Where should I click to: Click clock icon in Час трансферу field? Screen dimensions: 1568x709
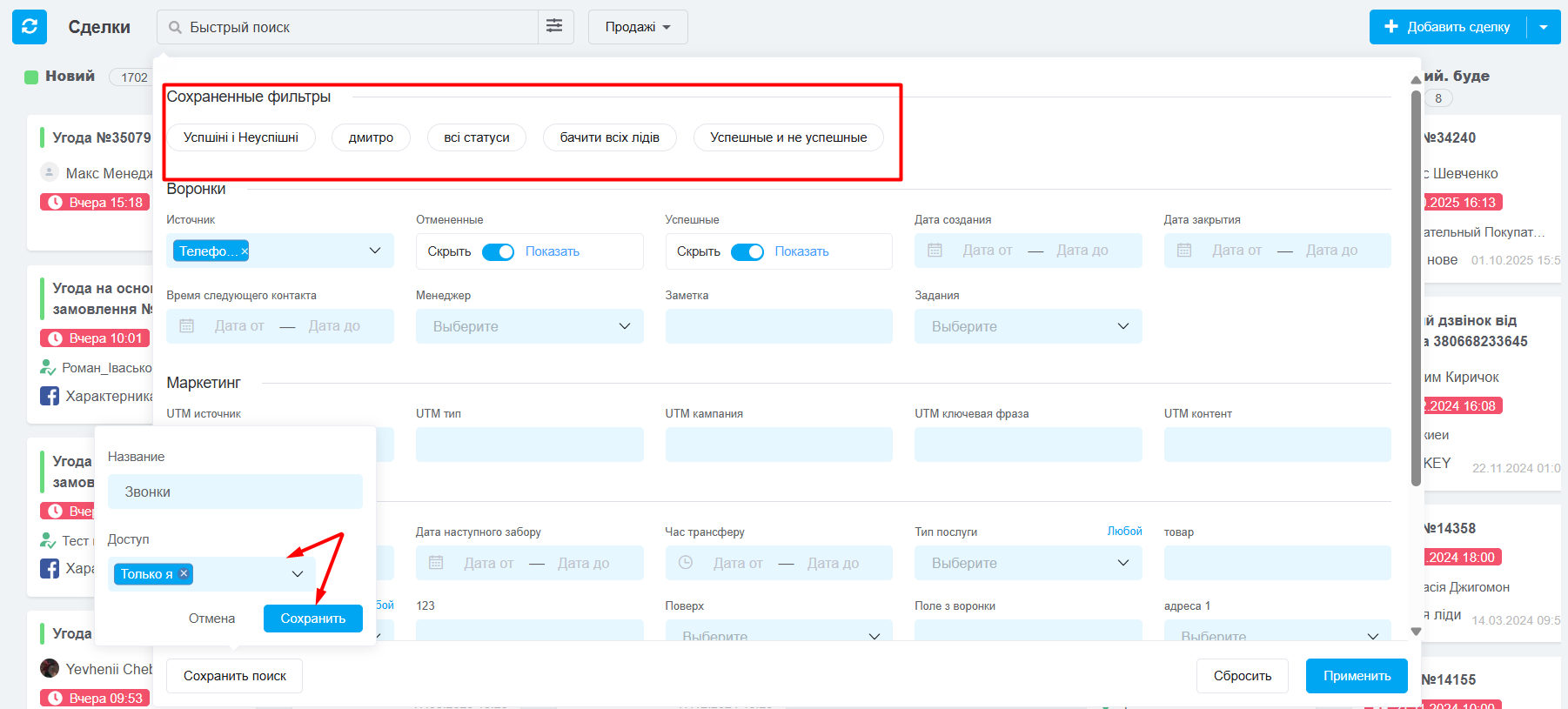point(686,563)
